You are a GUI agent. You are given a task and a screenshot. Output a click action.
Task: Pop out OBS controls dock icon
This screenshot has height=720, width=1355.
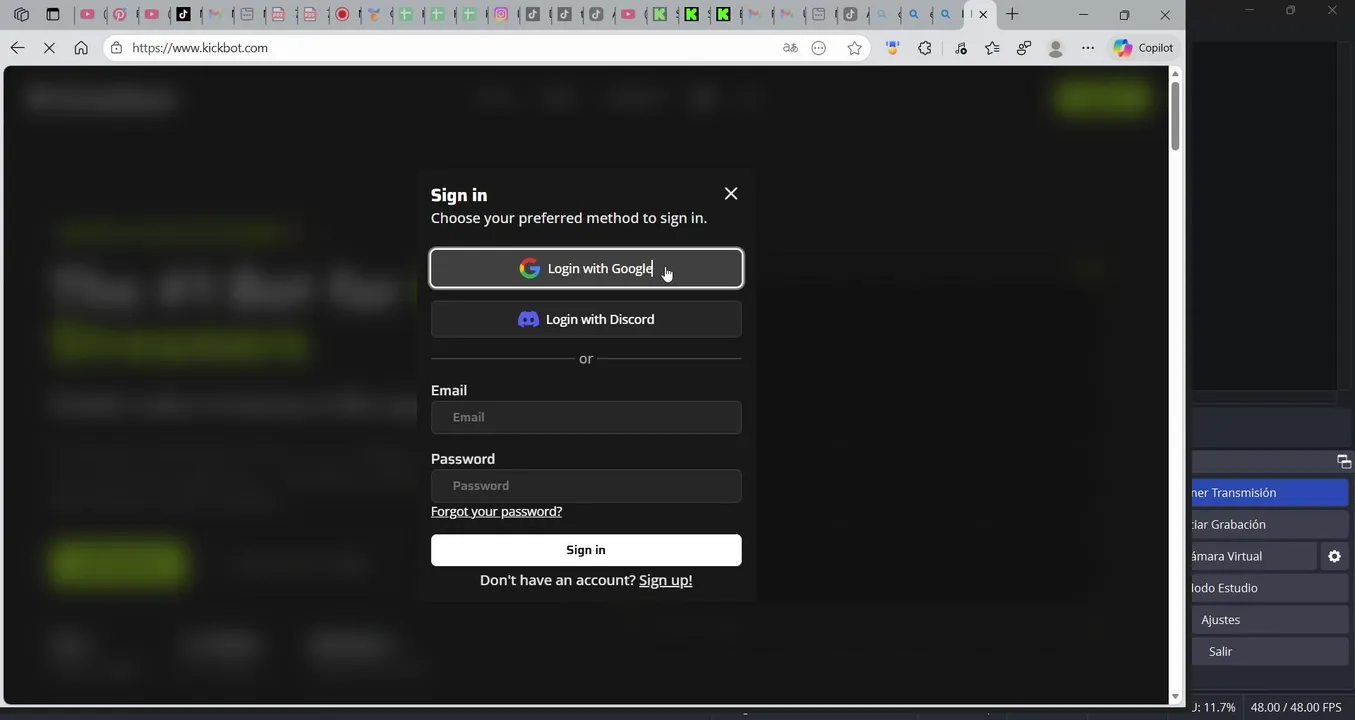(x=1343, y=461)
